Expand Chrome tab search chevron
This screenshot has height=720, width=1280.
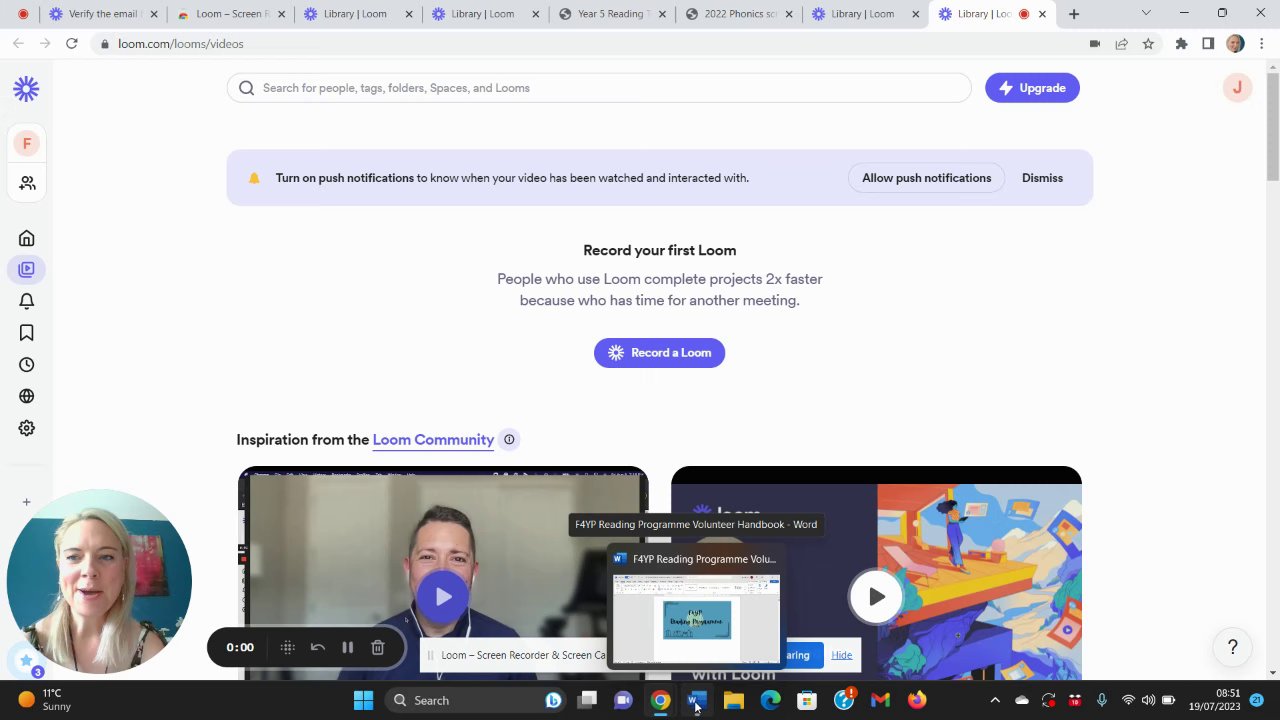pos(1146,14)
